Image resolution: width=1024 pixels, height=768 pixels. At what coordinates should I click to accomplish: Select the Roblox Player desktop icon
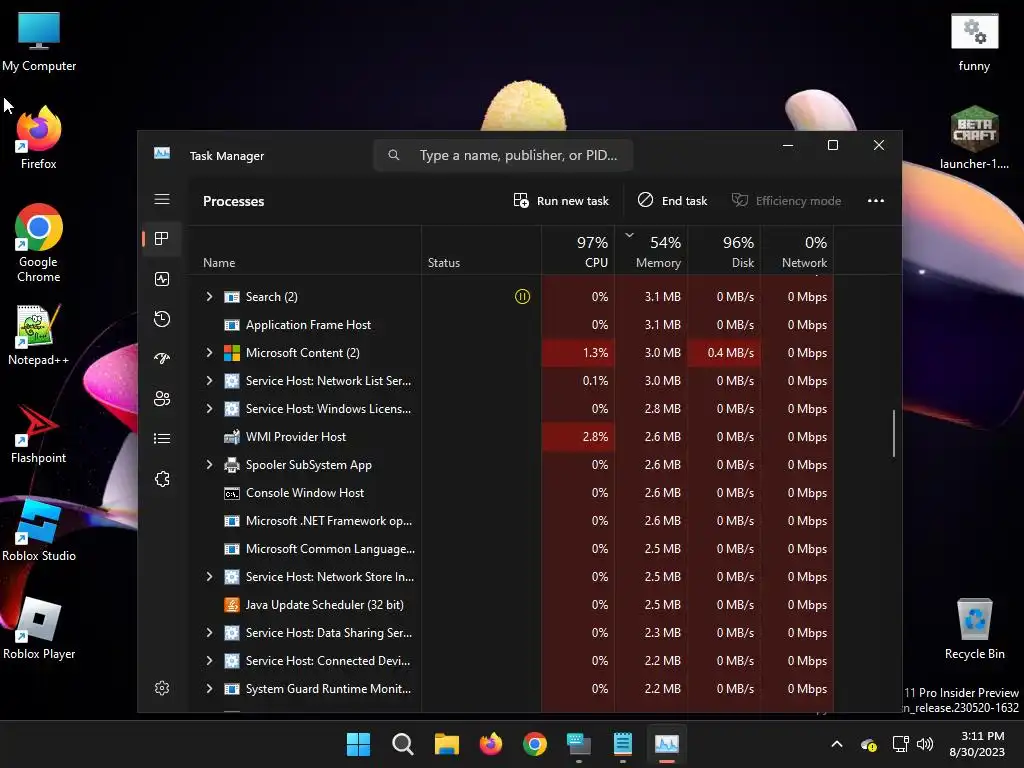click(x=39, y=630)
